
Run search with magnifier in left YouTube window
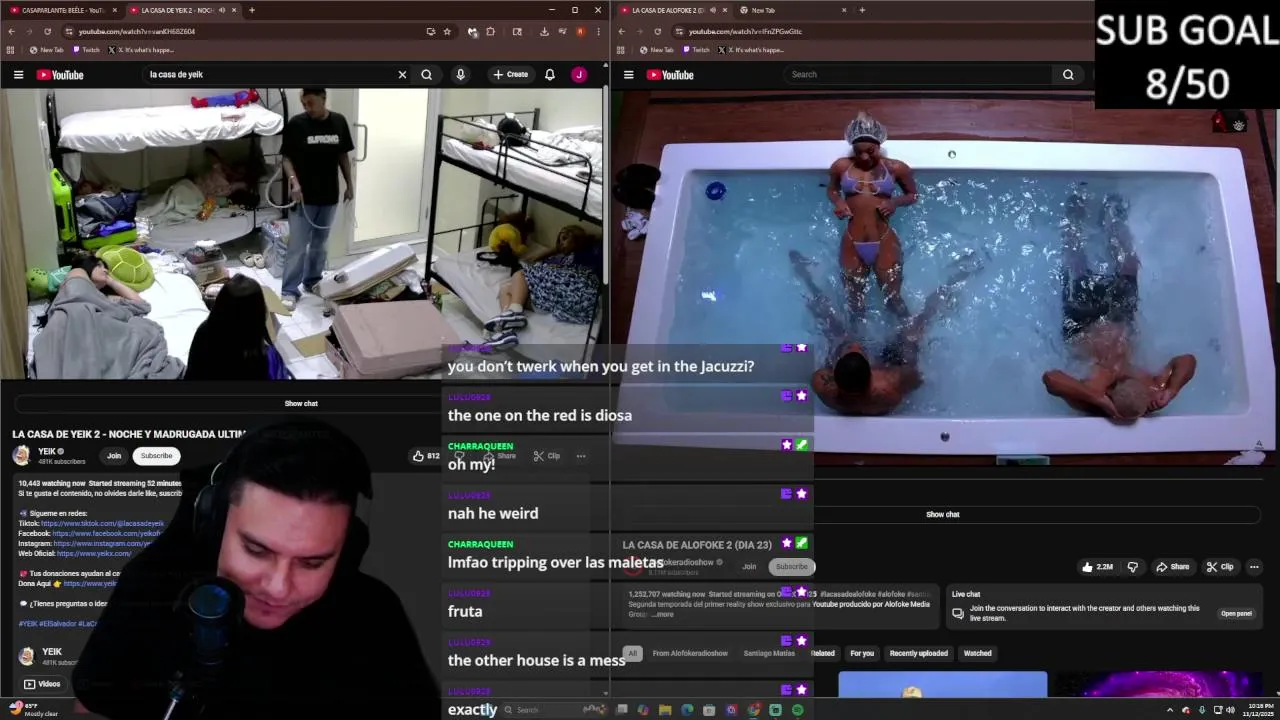click(x=427, y=75)
